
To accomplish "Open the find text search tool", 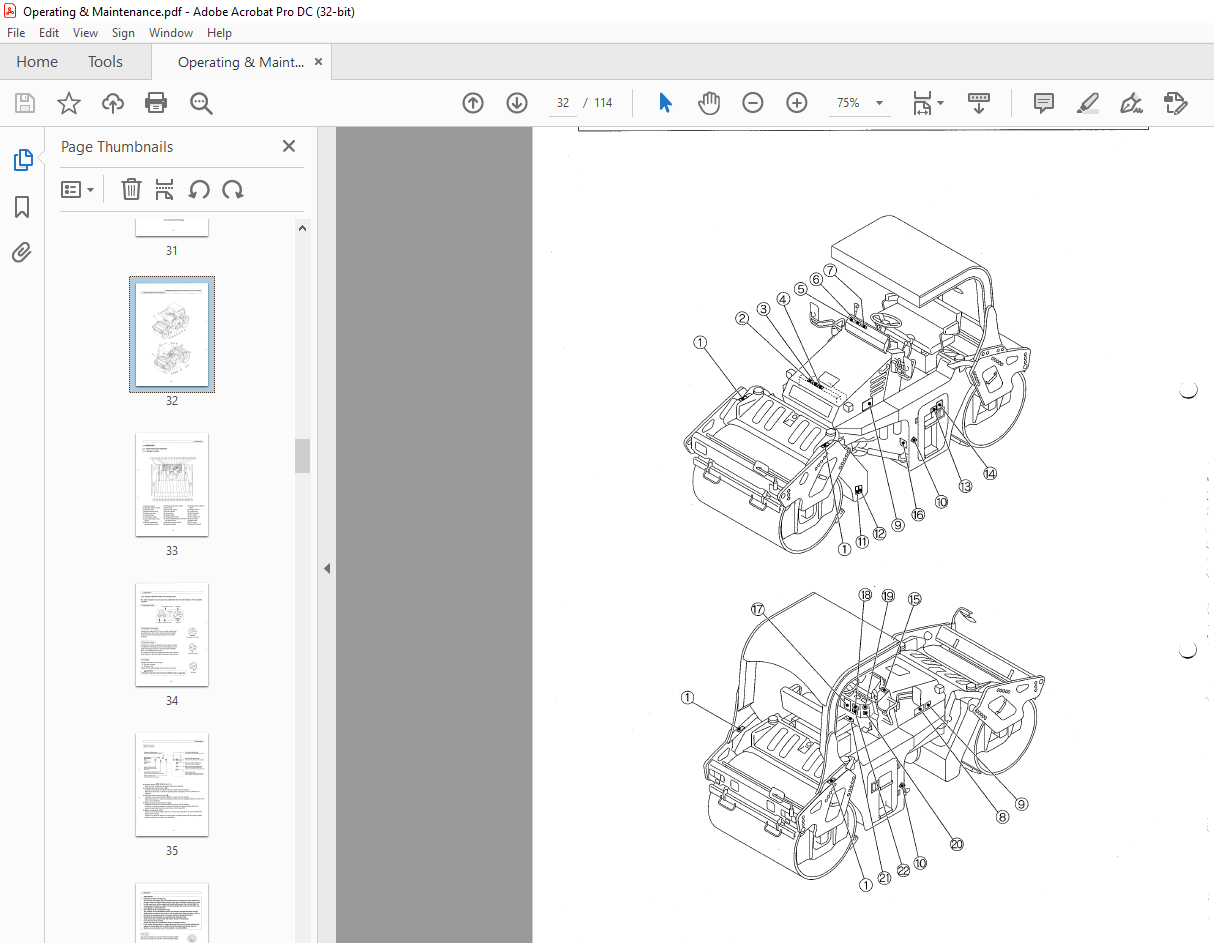I will (201, 103).
